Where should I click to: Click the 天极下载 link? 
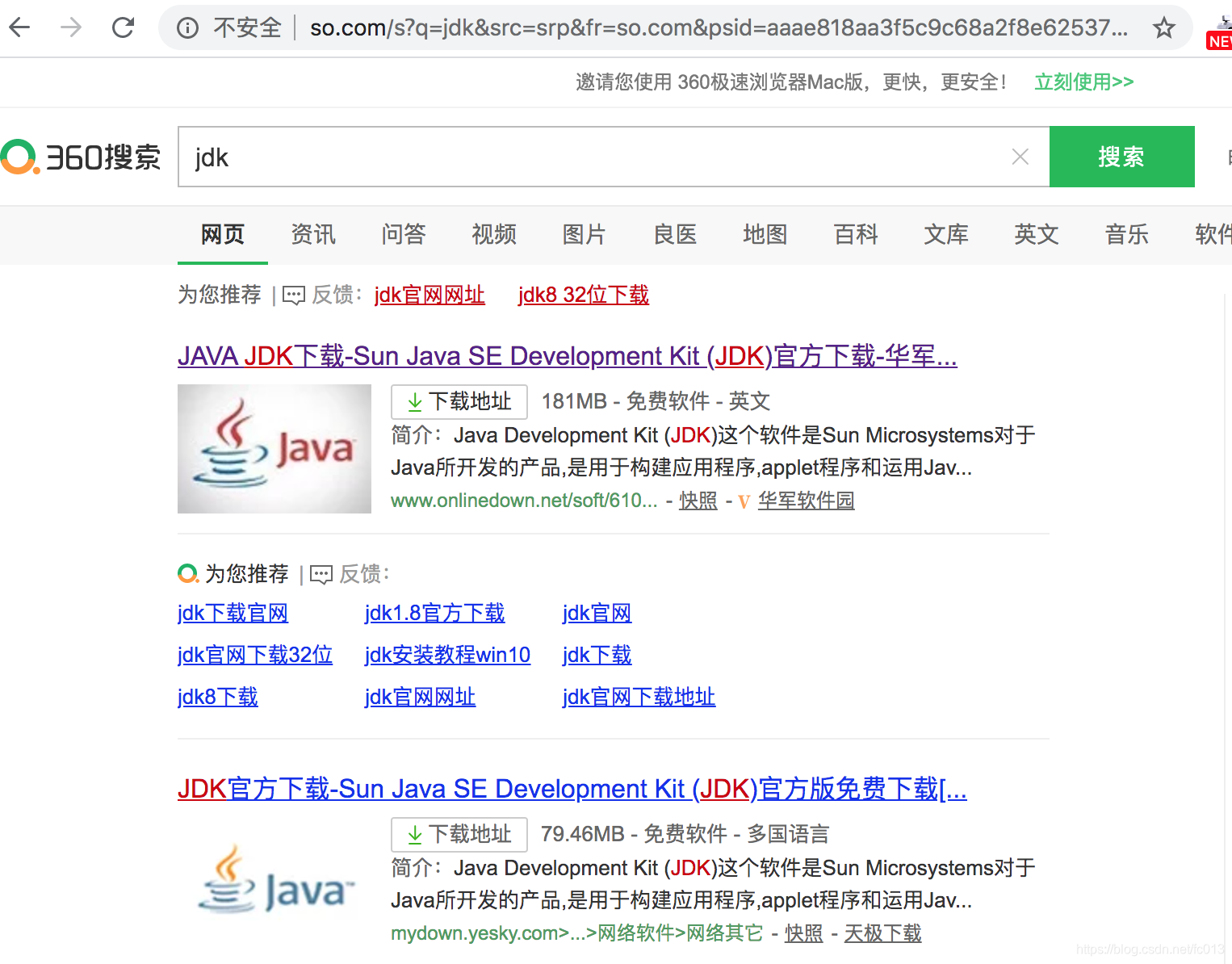(882, 933)
